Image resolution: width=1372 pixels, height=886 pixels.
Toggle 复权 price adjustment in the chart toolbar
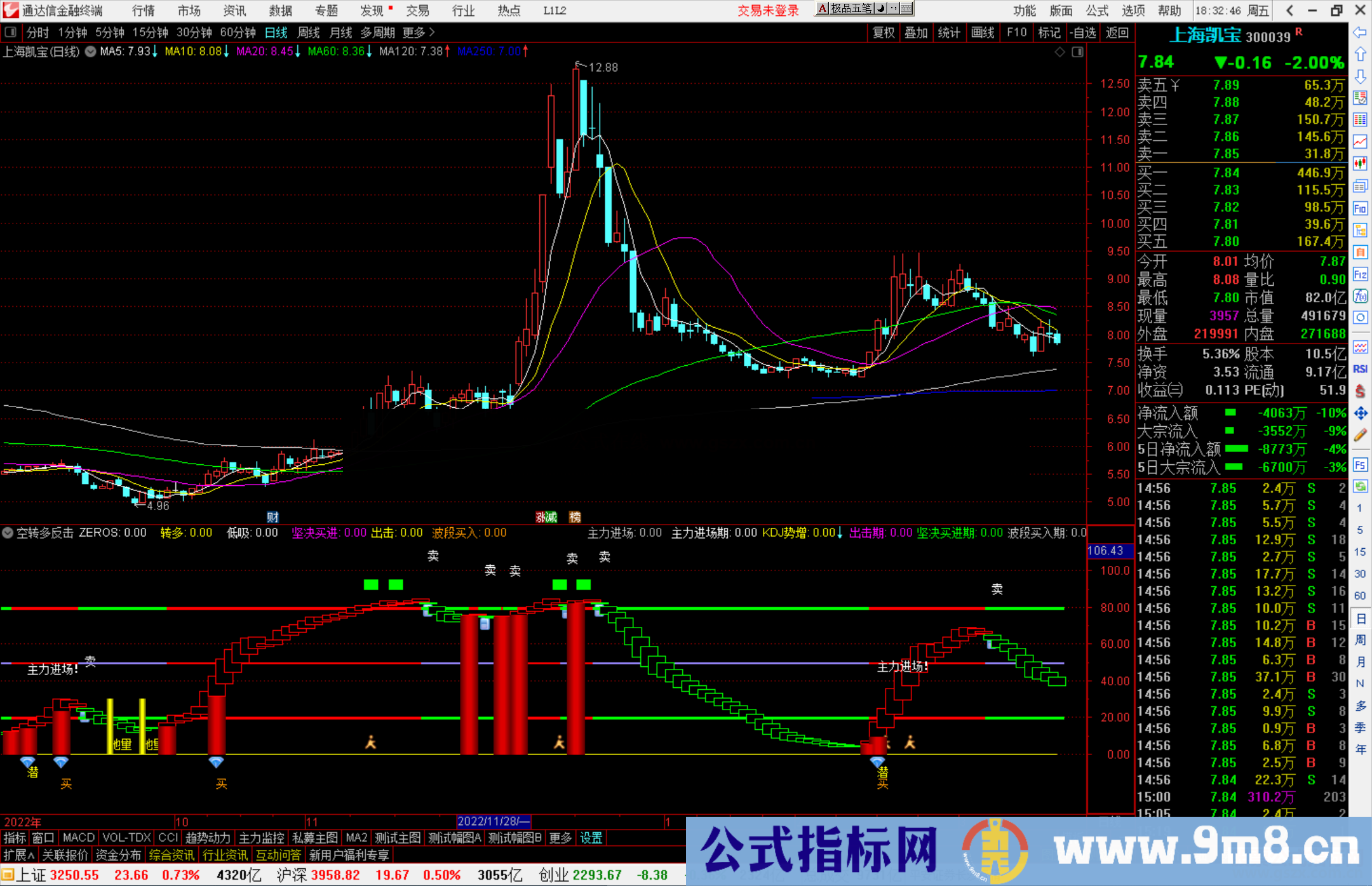883,32
